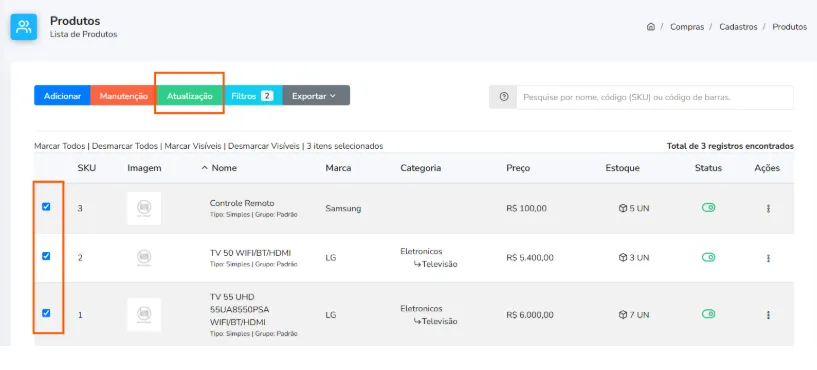Open the Filtros button with badge 2
This screenshot has height=370, width=817.
click(252, 96)
